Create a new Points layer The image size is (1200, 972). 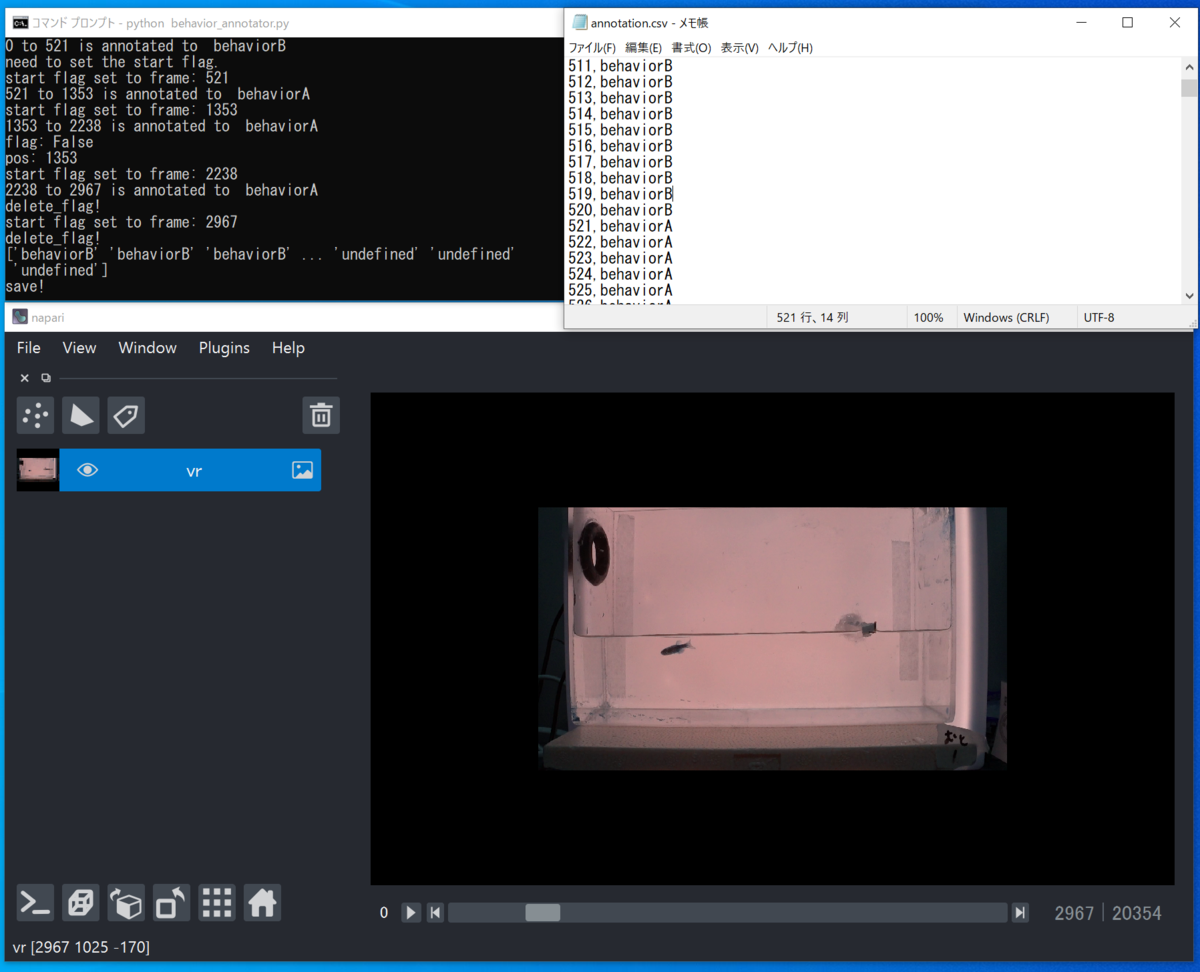coord(35,415)
